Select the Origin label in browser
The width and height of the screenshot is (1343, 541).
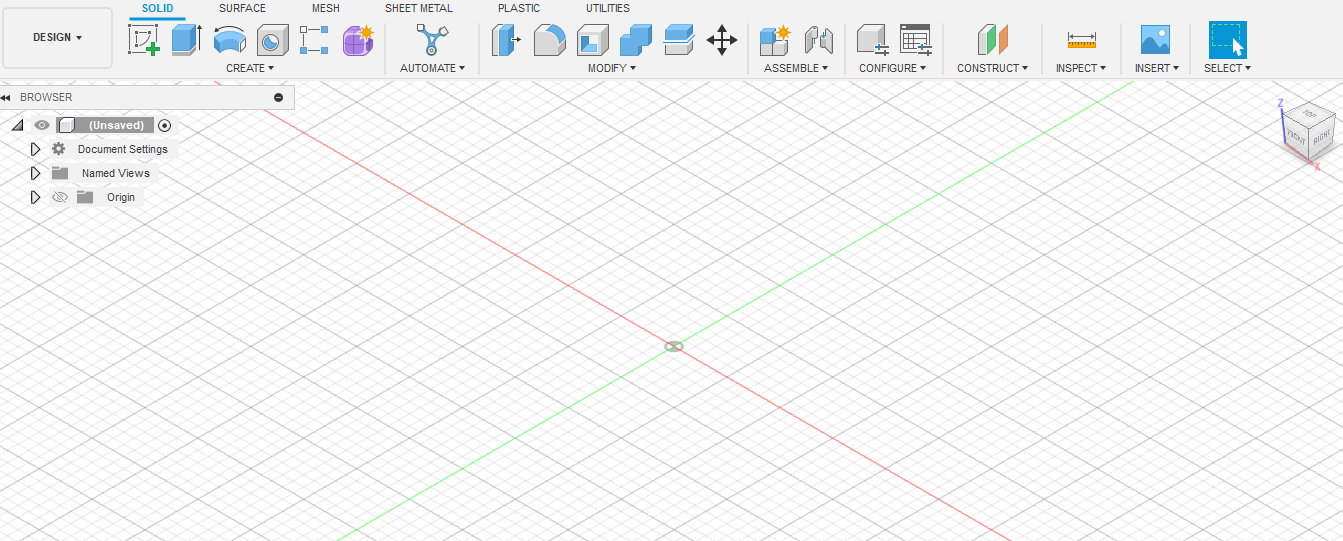(x=121, y=197)
